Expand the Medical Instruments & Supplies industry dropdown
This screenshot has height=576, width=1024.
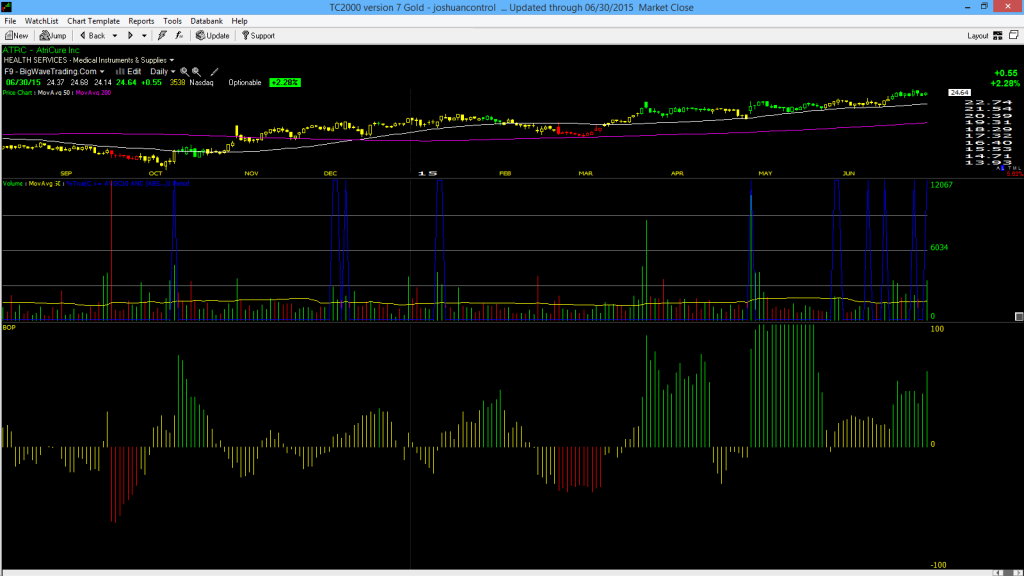click(172, 60)
